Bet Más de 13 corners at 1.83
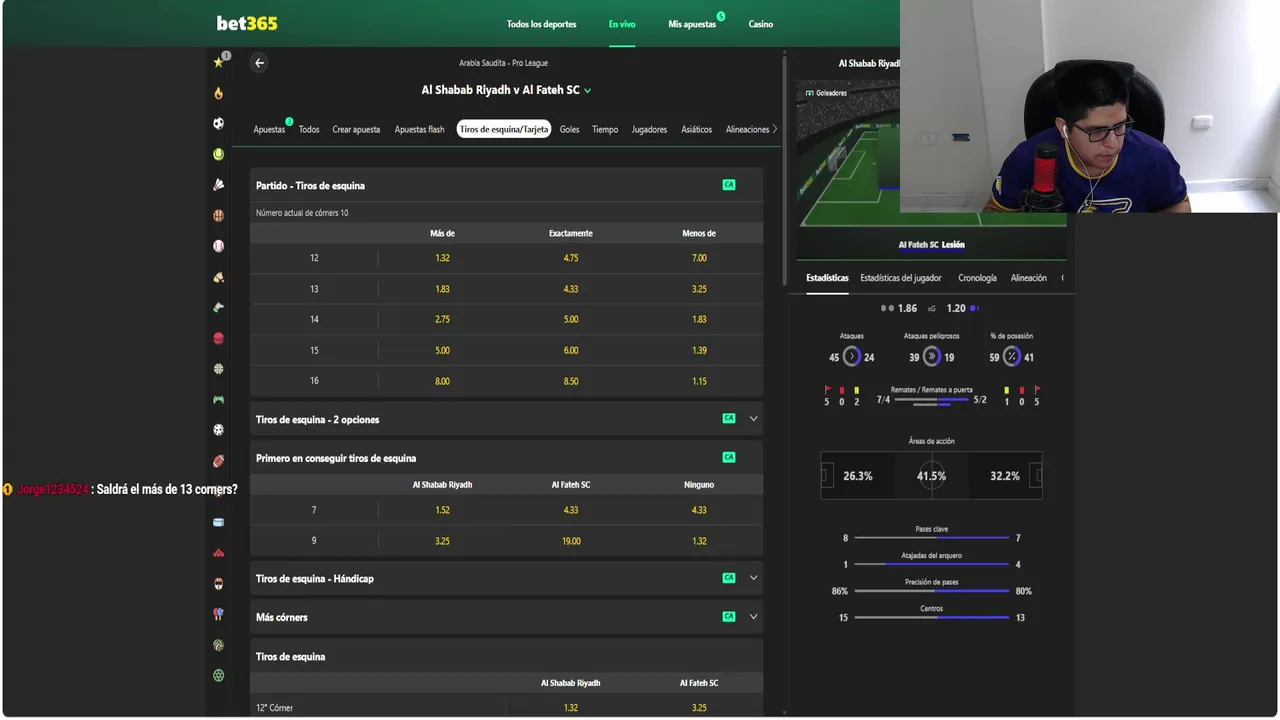Screen dimensions: 1280x720 (442, 289)
